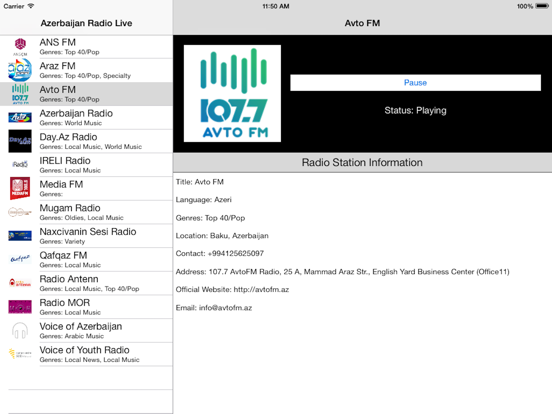
Task: Open the Official Website http://avtofm.az line
Action: click(x=232, y=290)
